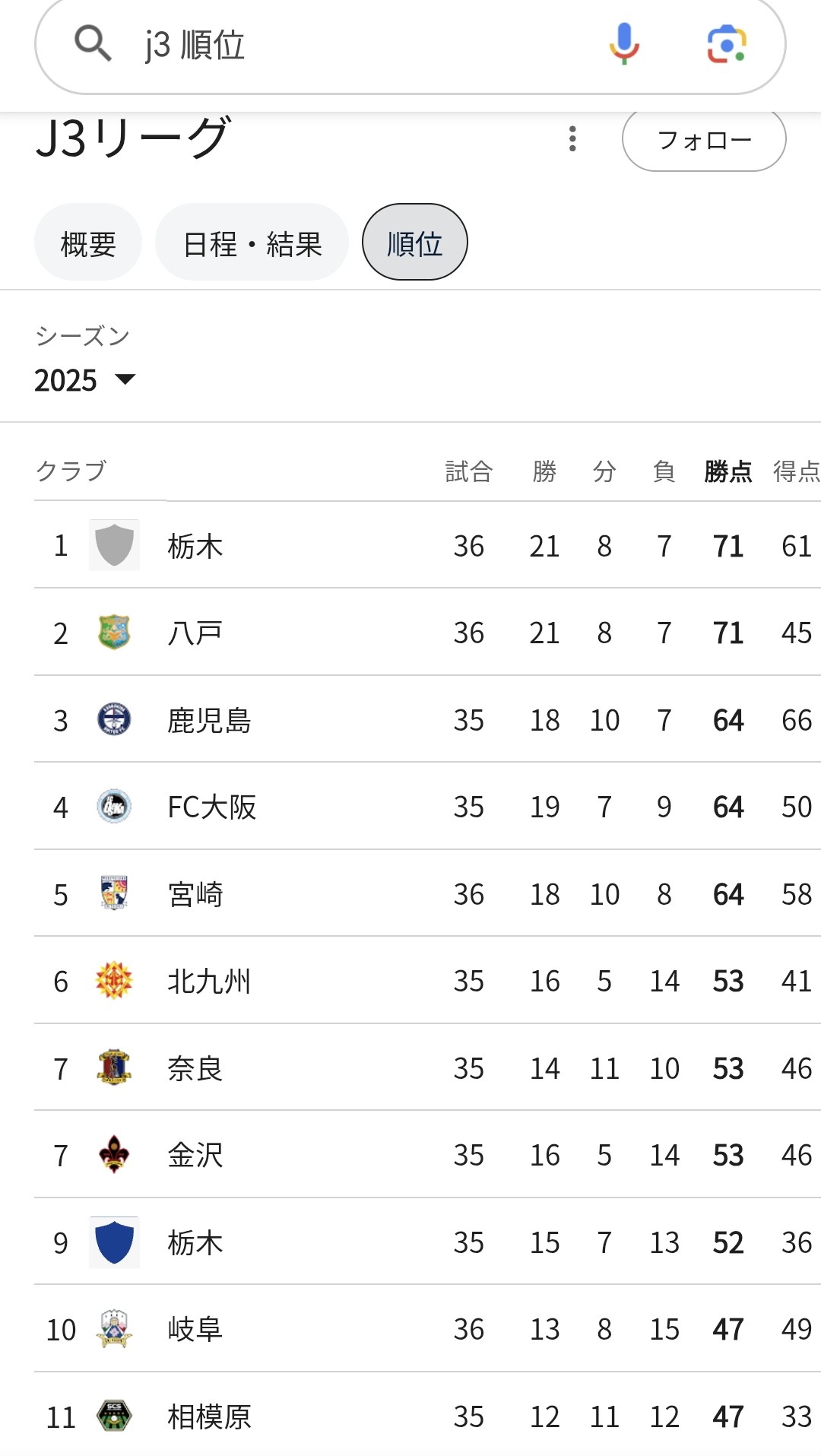
Task: Tap the 岐阜 club crest
Action: coord(114,1329)
